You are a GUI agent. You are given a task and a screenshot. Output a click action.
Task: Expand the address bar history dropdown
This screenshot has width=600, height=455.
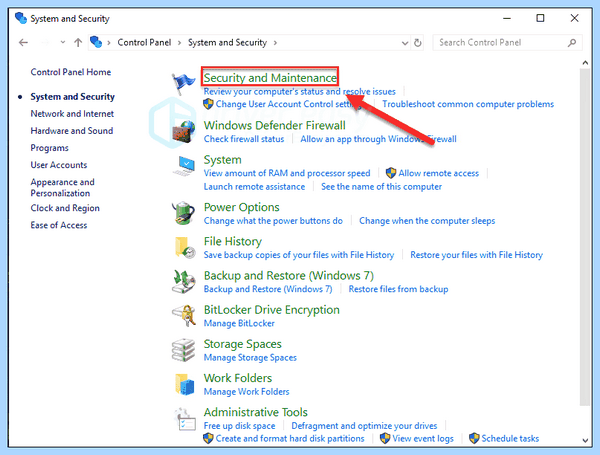pyautogui.click(x=405, y=43)
